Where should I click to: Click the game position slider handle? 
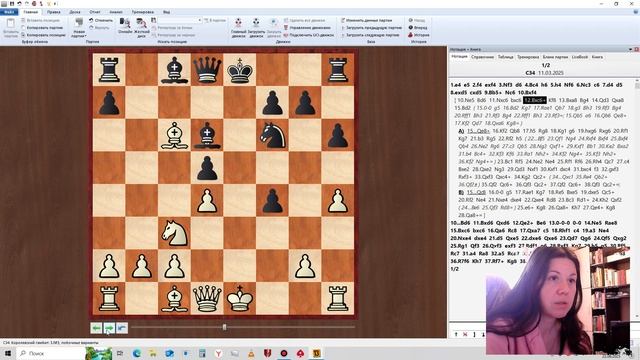(224, 327)
